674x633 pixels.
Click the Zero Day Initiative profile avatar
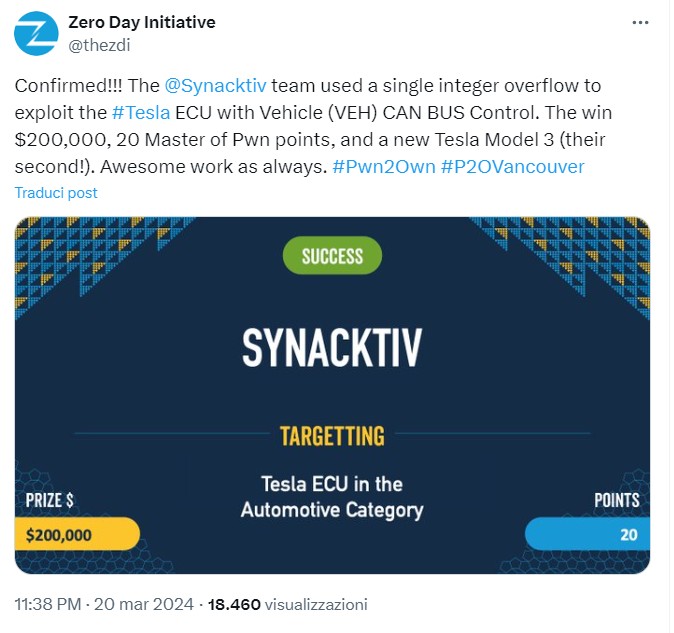[35, 33]
